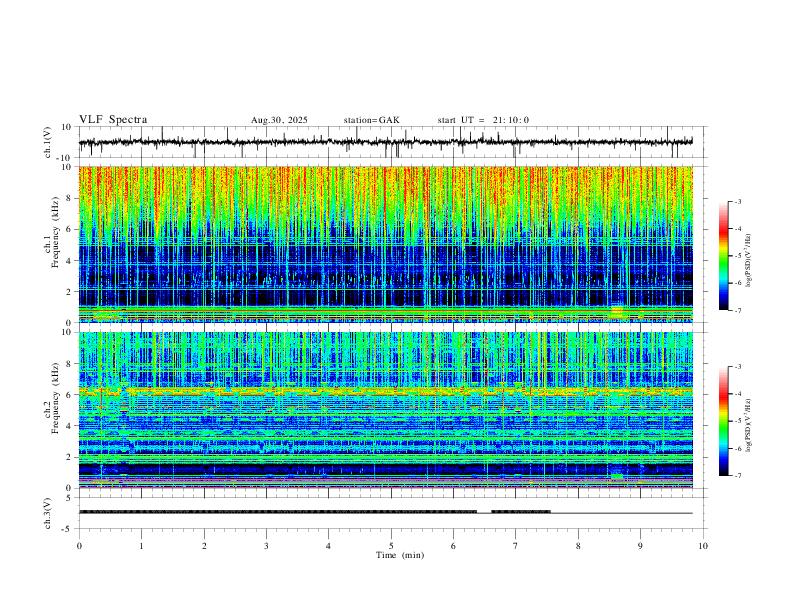Image resolution: width=792 pixels, height=612 pixels.
Task: Click the "-7" label on lower colorbar
Action: (737, 475)
